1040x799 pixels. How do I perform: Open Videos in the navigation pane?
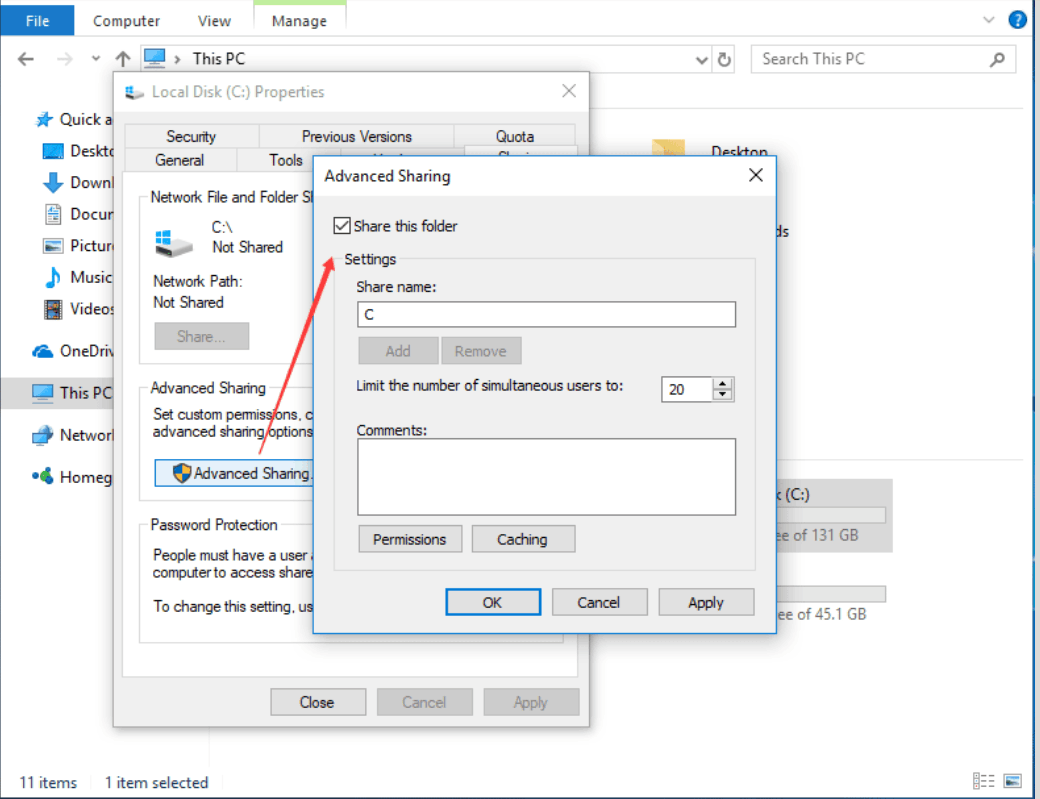(x=78, y=309)
